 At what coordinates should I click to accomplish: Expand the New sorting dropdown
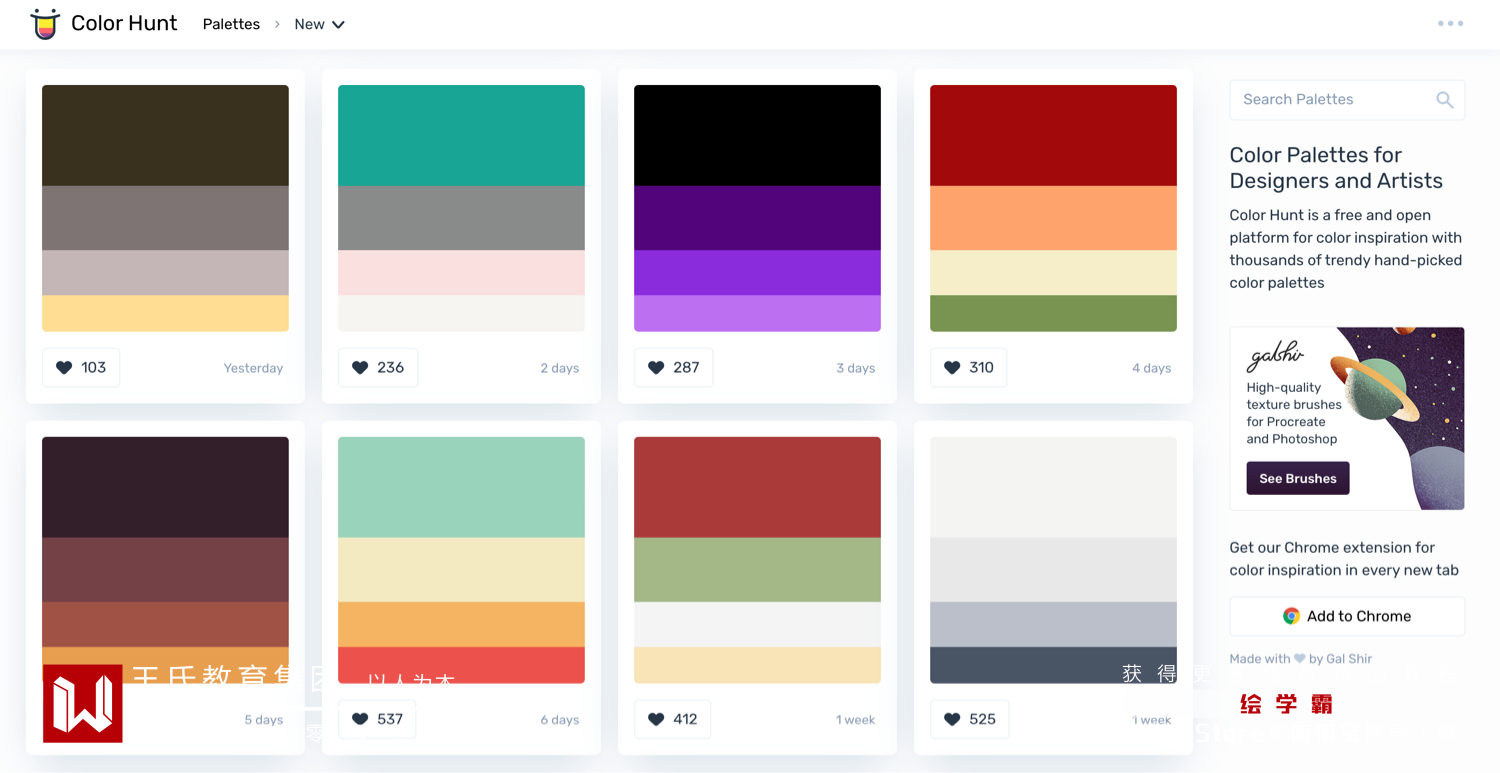[x=319, y=24]
